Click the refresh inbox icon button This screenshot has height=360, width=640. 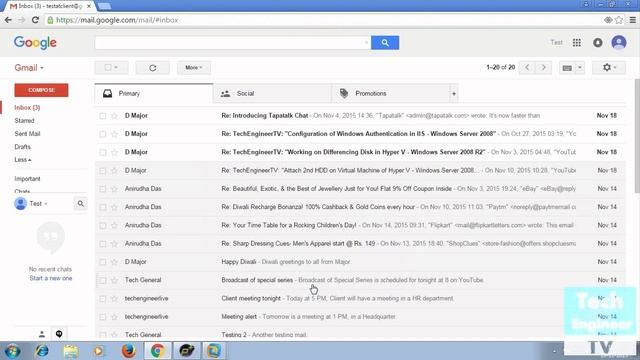pos(153,68)
